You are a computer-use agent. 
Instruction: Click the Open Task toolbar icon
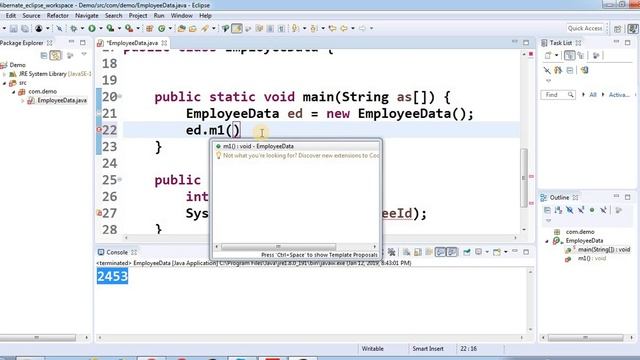click(193, 29)
